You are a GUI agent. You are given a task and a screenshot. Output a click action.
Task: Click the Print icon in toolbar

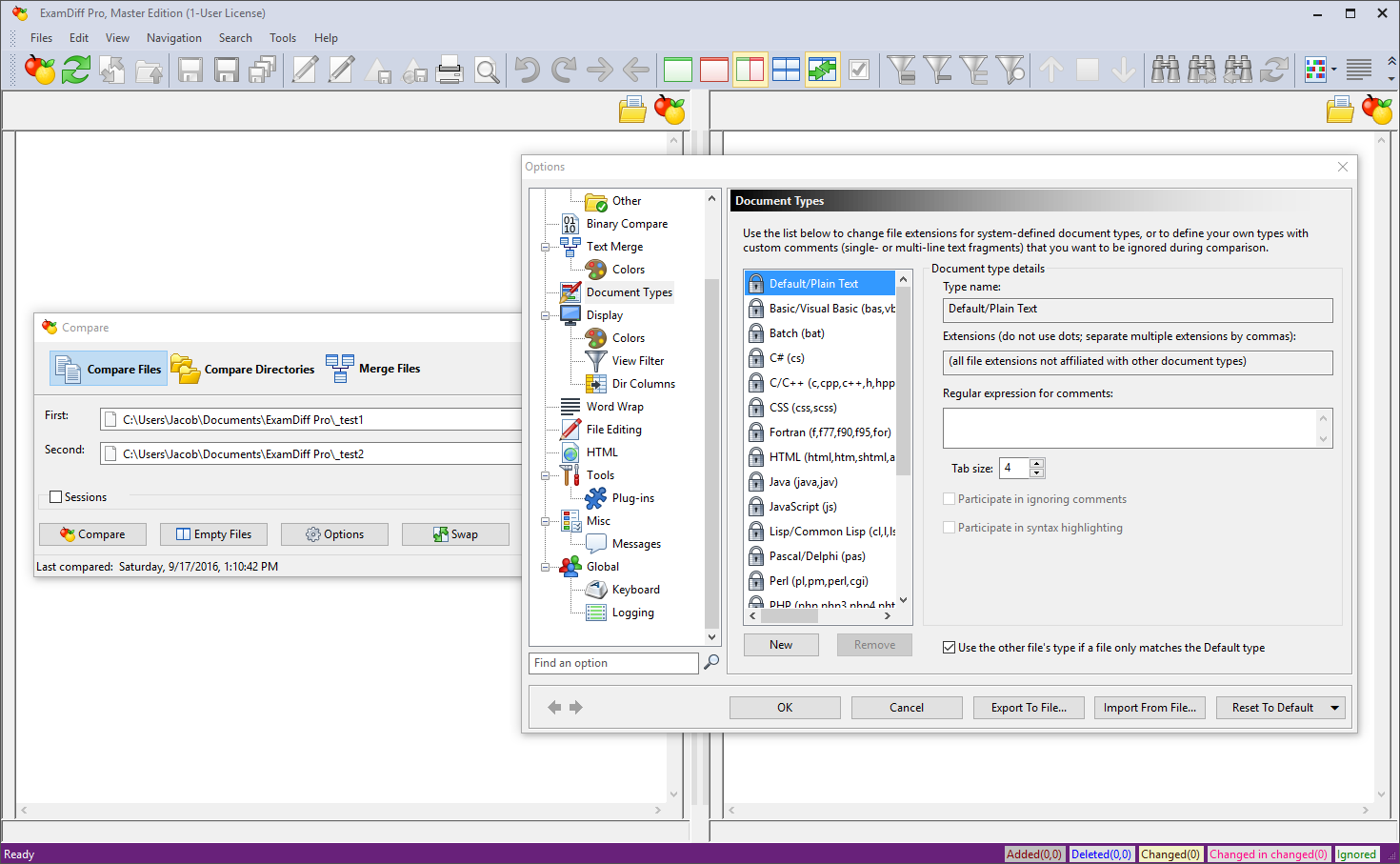click(x=450, y=70)
